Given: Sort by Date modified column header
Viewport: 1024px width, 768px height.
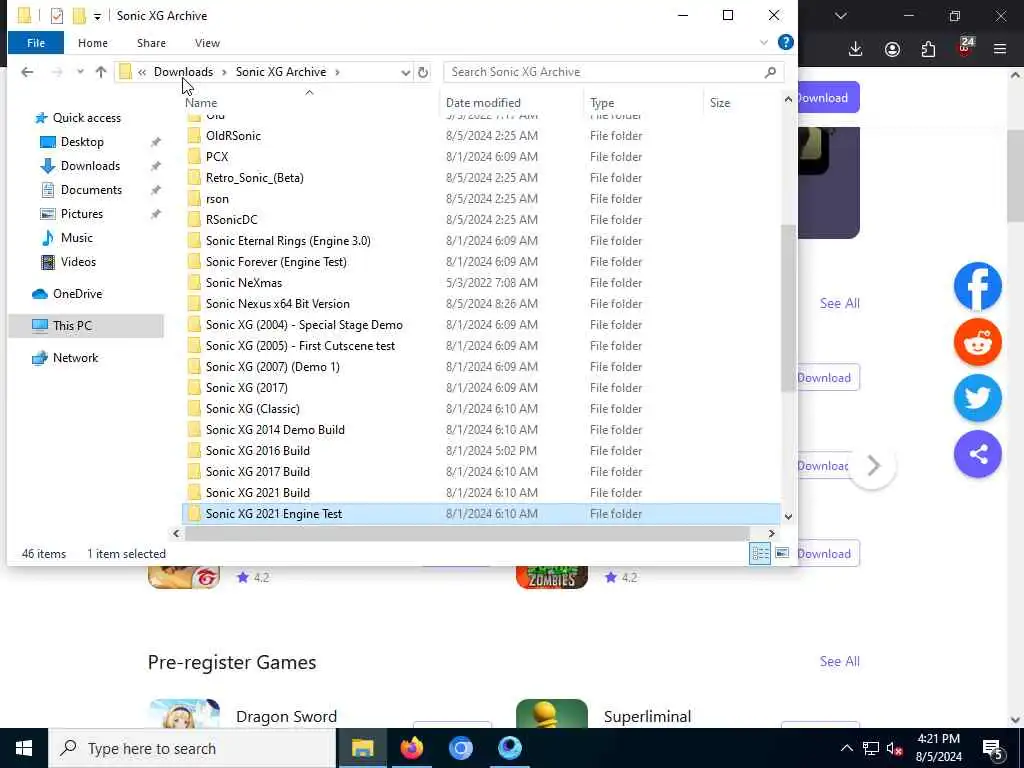Looking at the screenshot, I should coord(483,103).
